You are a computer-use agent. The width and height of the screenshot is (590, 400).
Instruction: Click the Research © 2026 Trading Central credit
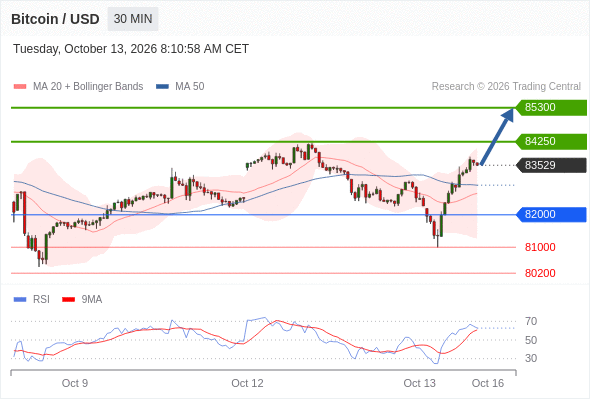(x=506, y=87)
